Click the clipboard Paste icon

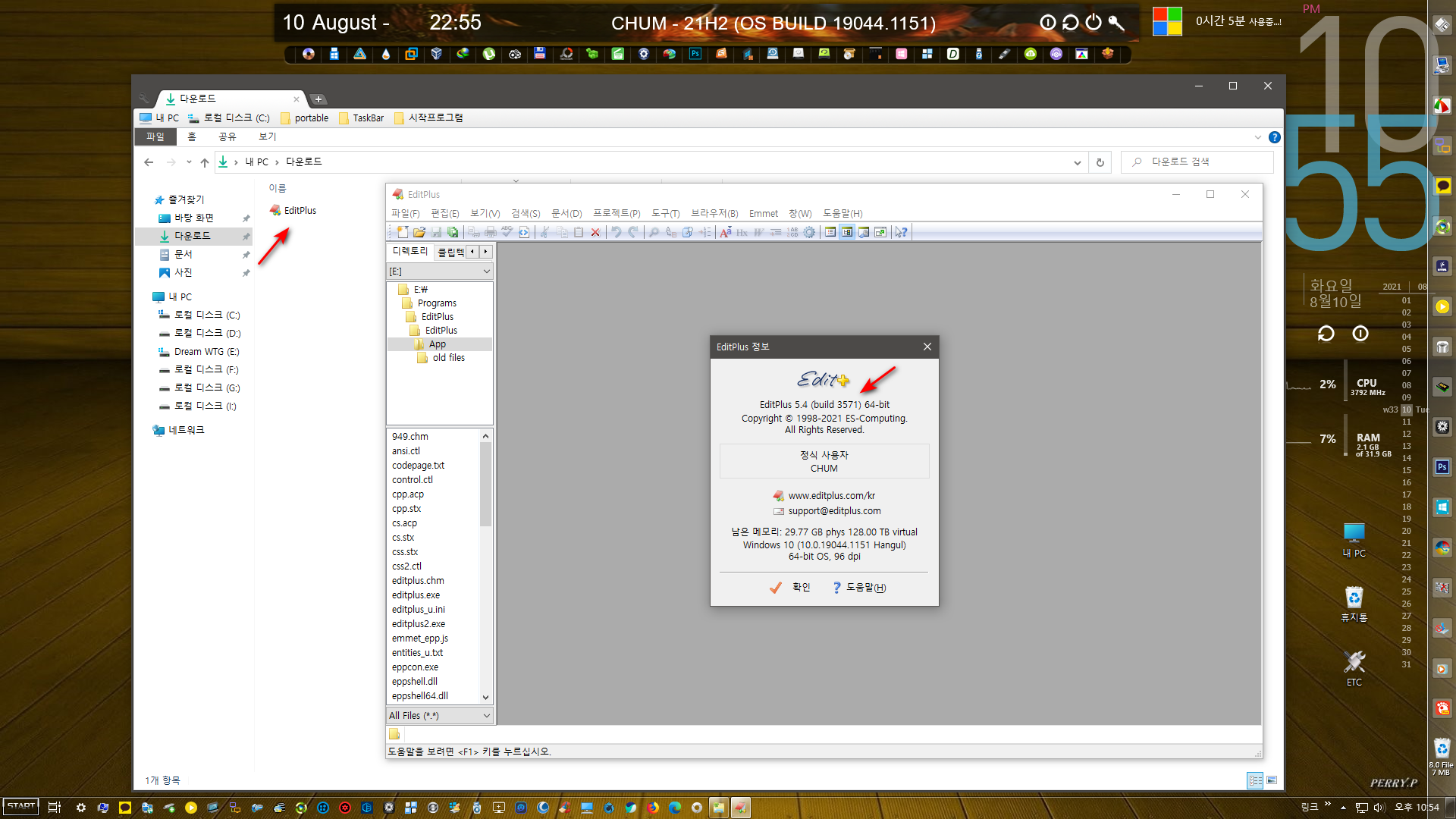tap(579, 232)
